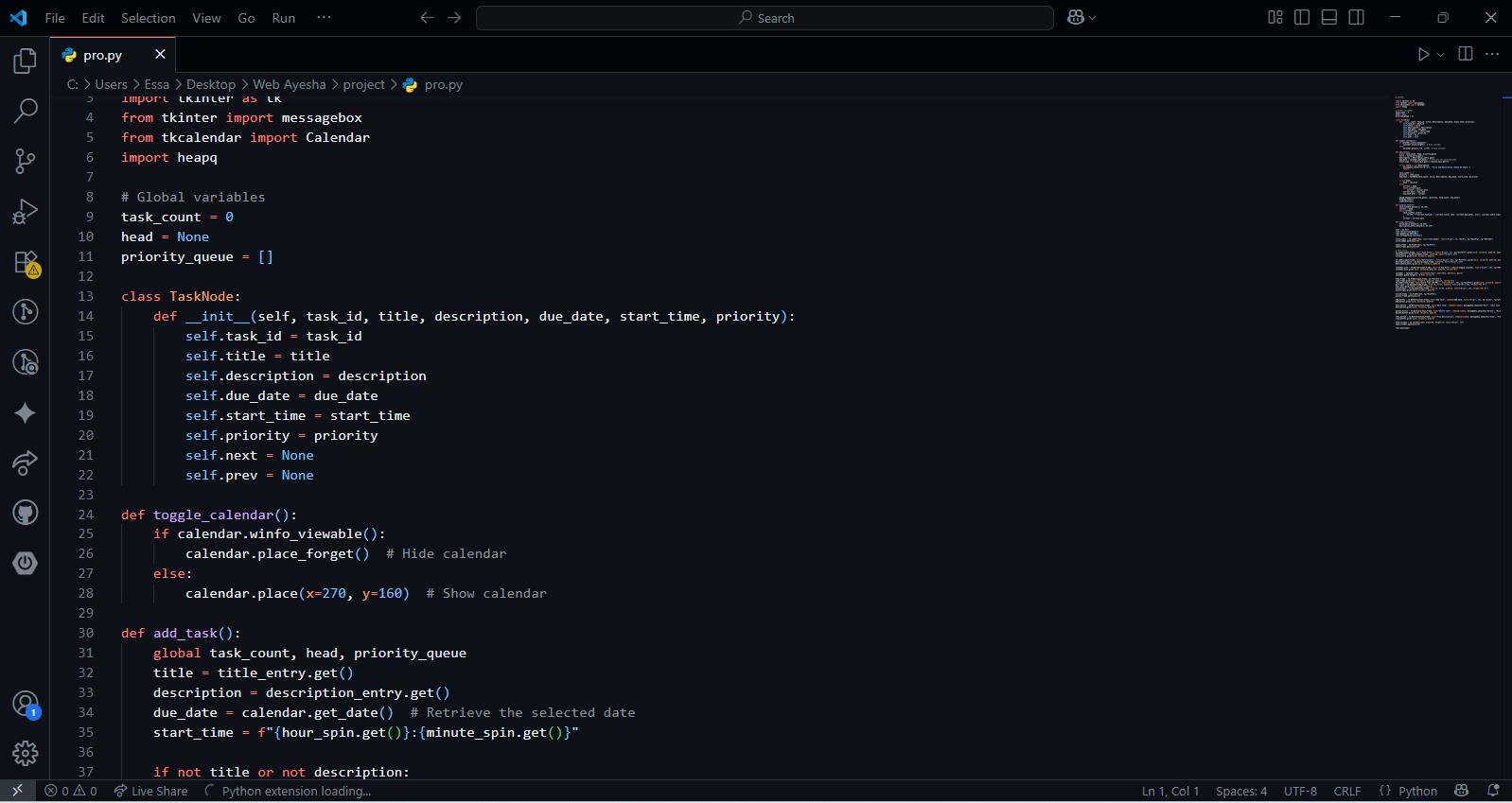1512x803 pixels.
Task: Open the Selection menu
Action: click(x=148, y=18)
